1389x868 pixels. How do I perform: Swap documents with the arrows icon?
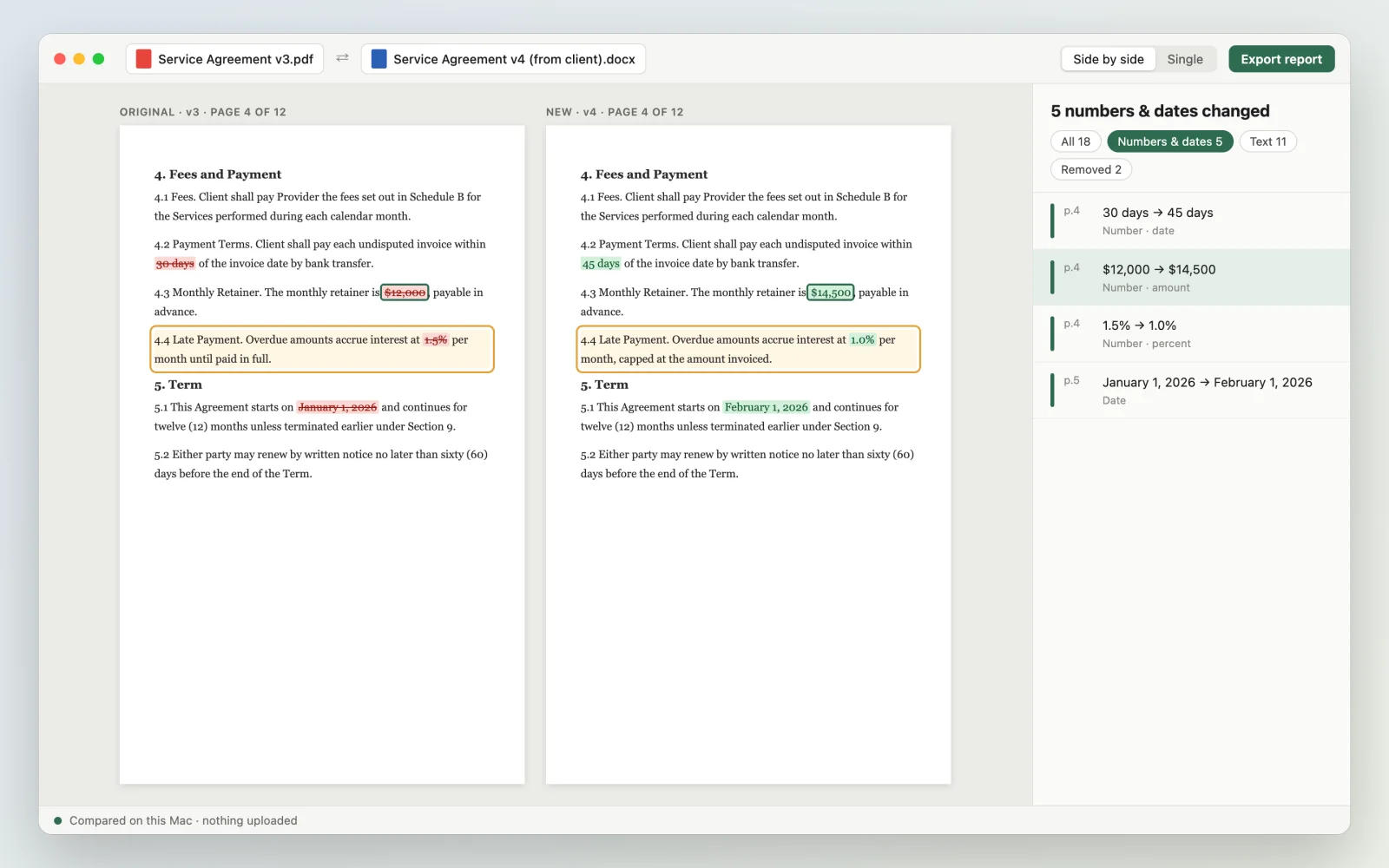coord(342,58)
